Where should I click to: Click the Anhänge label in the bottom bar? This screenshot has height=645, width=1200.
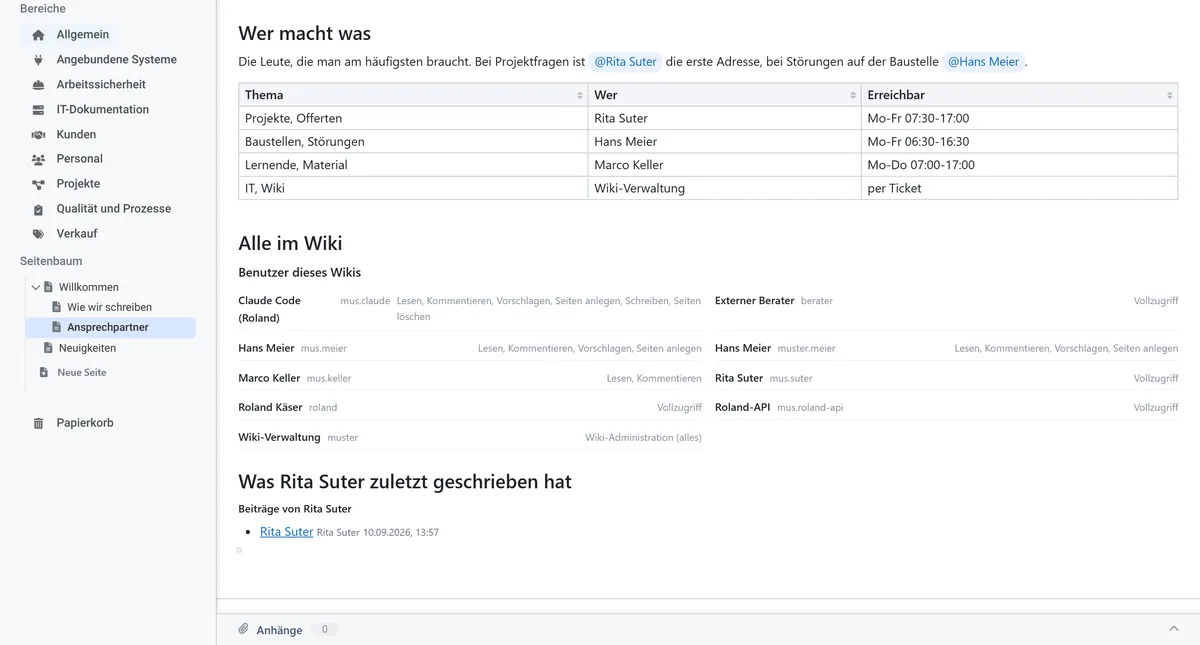[279, 630]
